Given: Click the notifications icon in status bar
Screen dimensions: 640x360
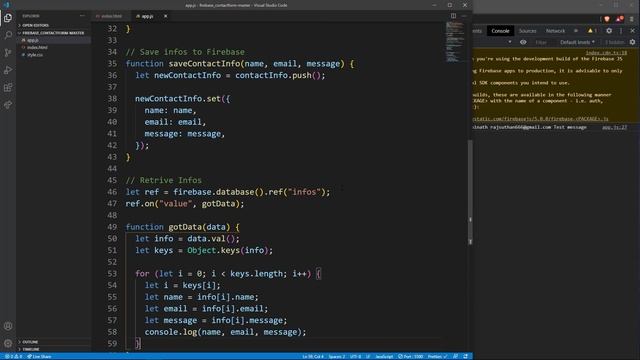Looking at the screenshot, I should click(465, 356).
